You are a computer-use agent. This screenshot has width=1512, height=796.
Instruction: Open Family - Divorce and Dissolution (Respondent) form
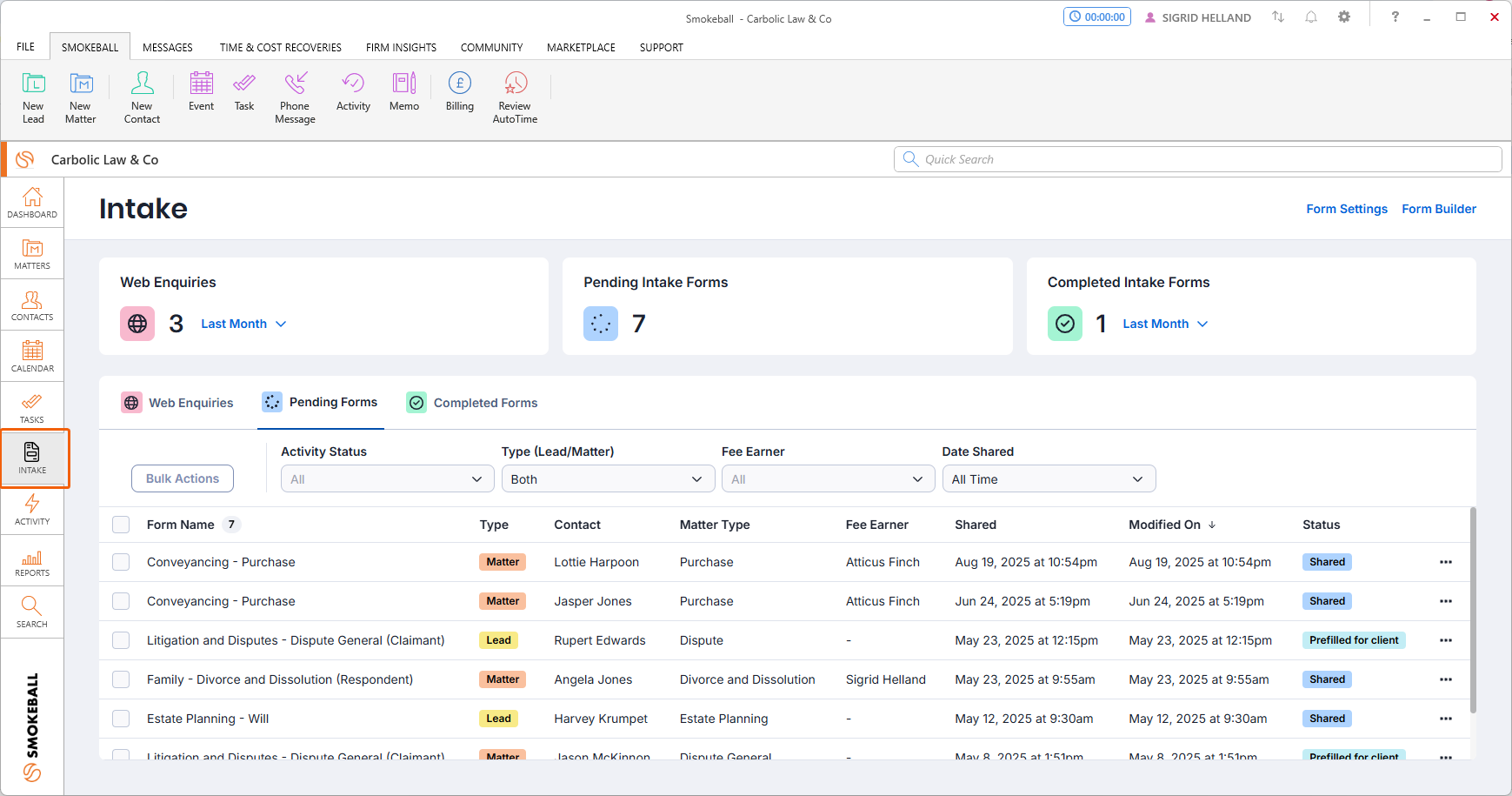click(280, 679)
